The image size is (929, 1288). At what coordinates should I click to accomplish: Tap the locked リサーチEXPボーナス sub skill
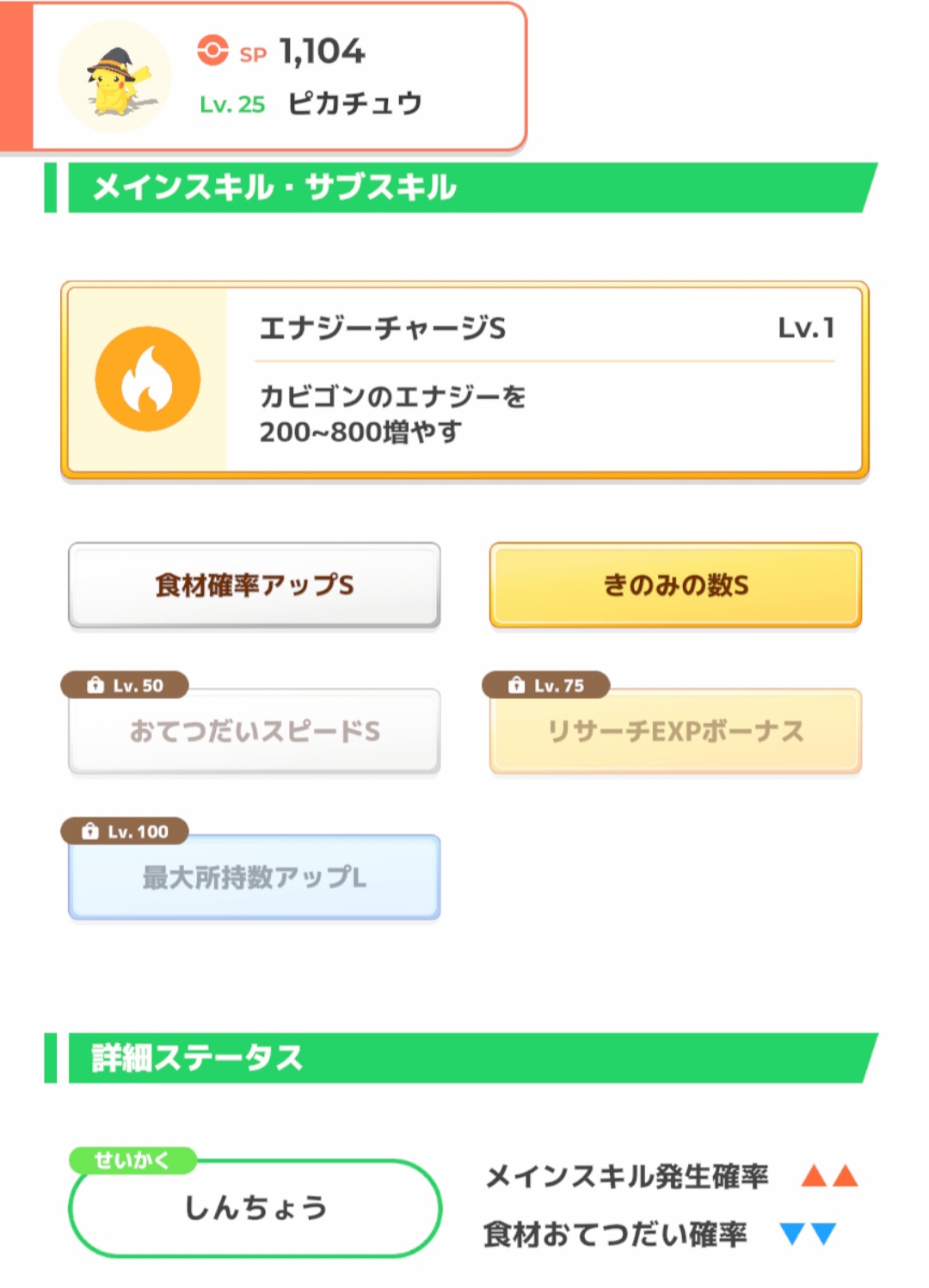pos(675,732)
